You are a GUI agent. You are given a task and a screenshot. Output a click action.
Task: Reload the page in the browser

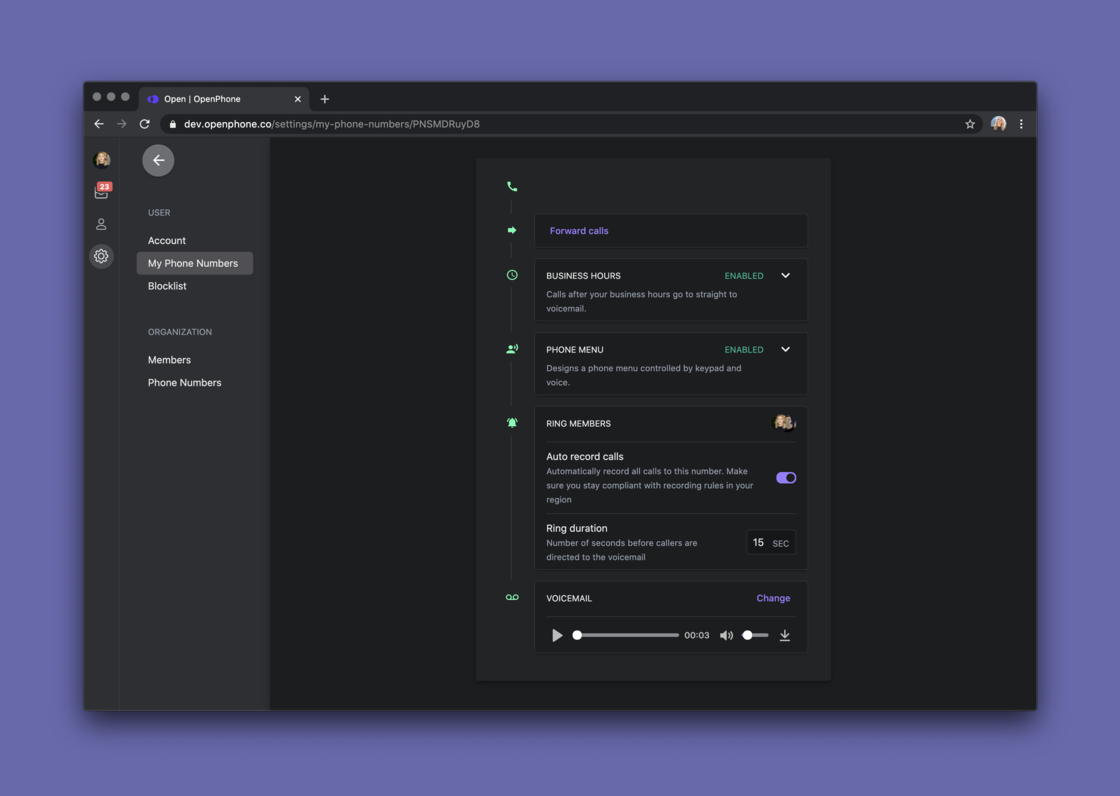click(144, 124)
